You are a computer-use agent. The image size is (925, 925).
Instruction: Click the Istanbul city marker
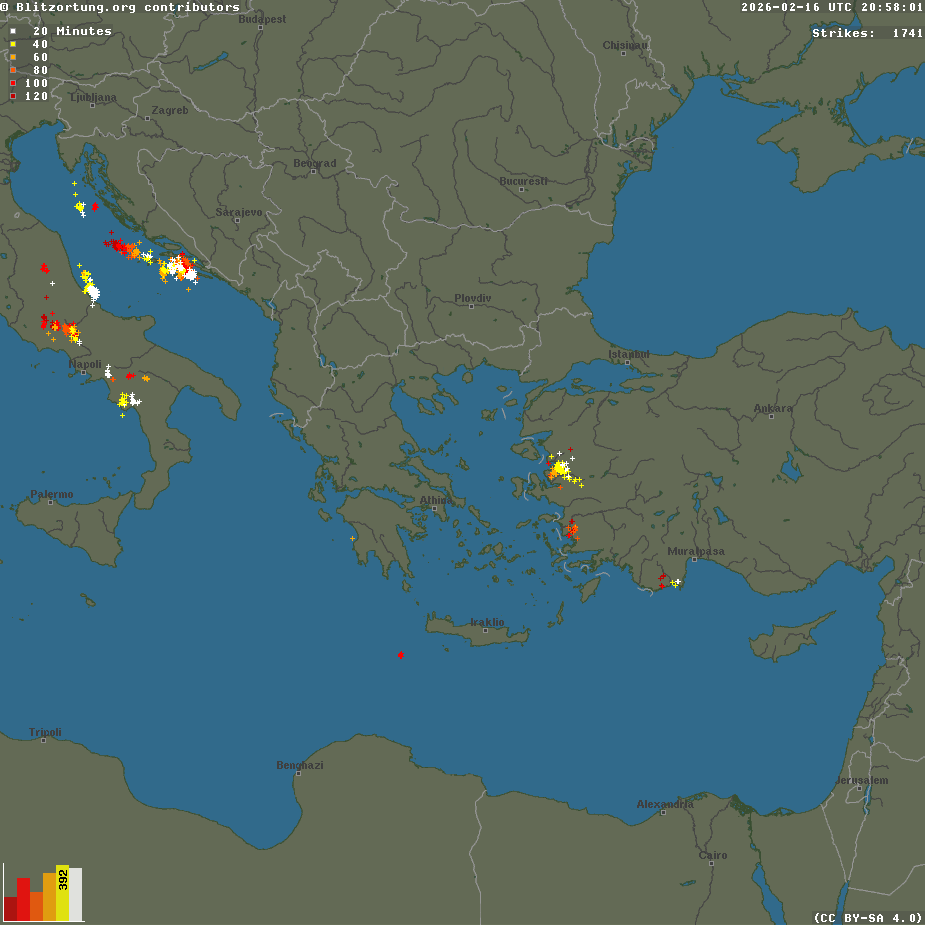tap(627, 362)
